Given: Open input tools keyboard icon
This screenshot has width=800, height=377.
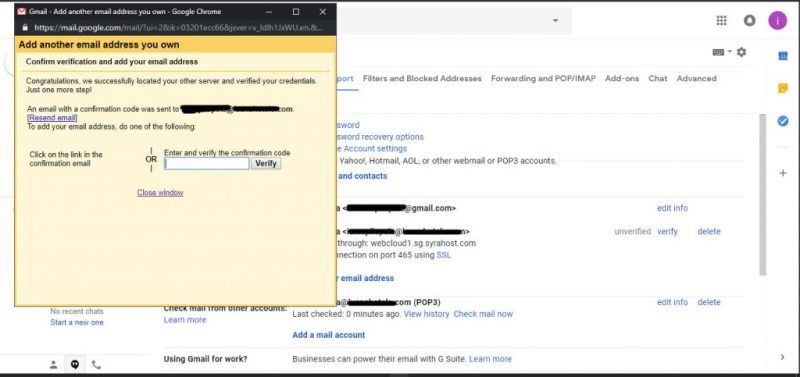Looking at the screenshot, I should (x=718, y=52).
